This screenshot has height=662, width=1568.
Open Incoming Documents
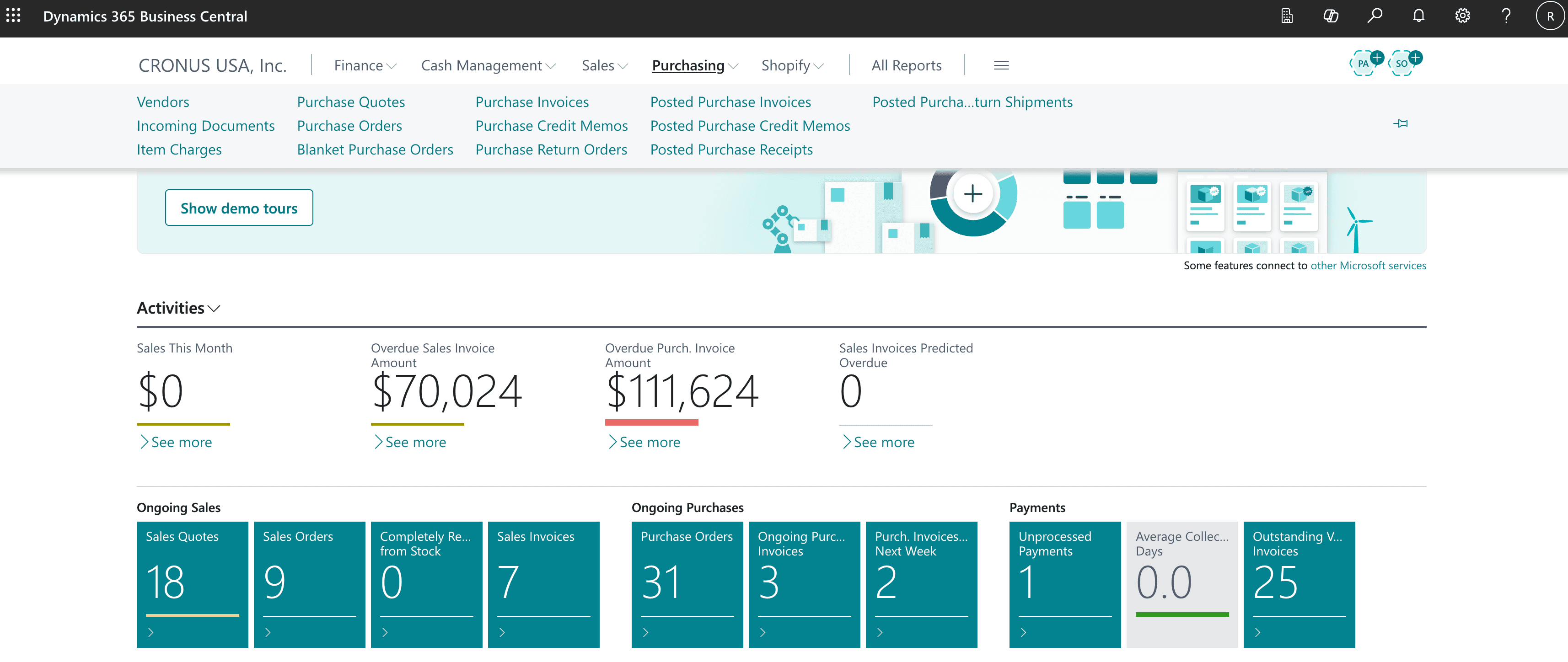[x=206, y=126]
